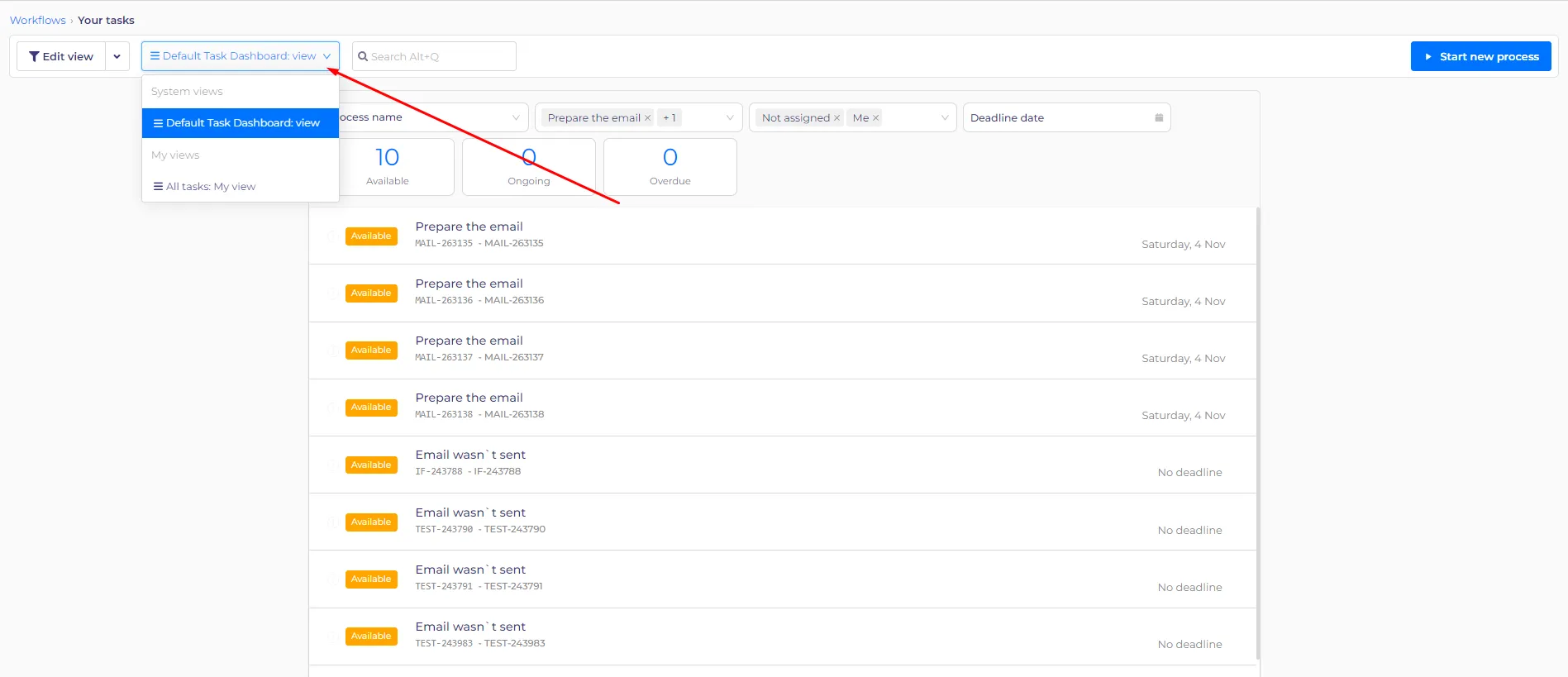The height and width of the screenshot is (677, 1568).
Task: Open the calendar icon in Deadline date
Action: pos(1159,117)
